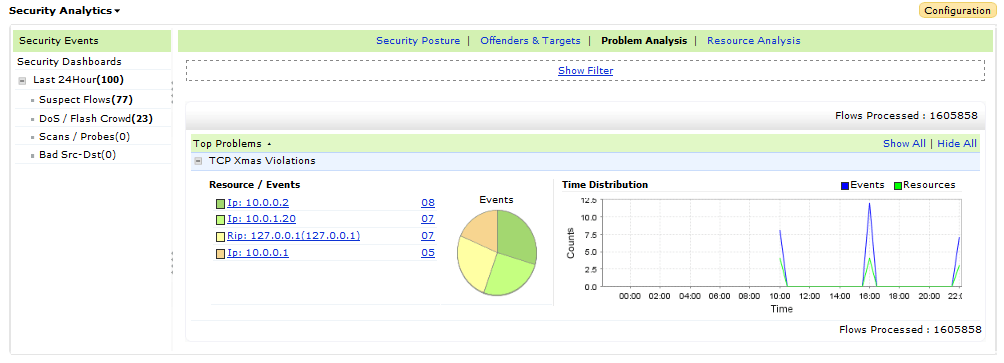
Task: Open the Ip: 10.0.0.1 resource link
Action: (x=258, y=253)
